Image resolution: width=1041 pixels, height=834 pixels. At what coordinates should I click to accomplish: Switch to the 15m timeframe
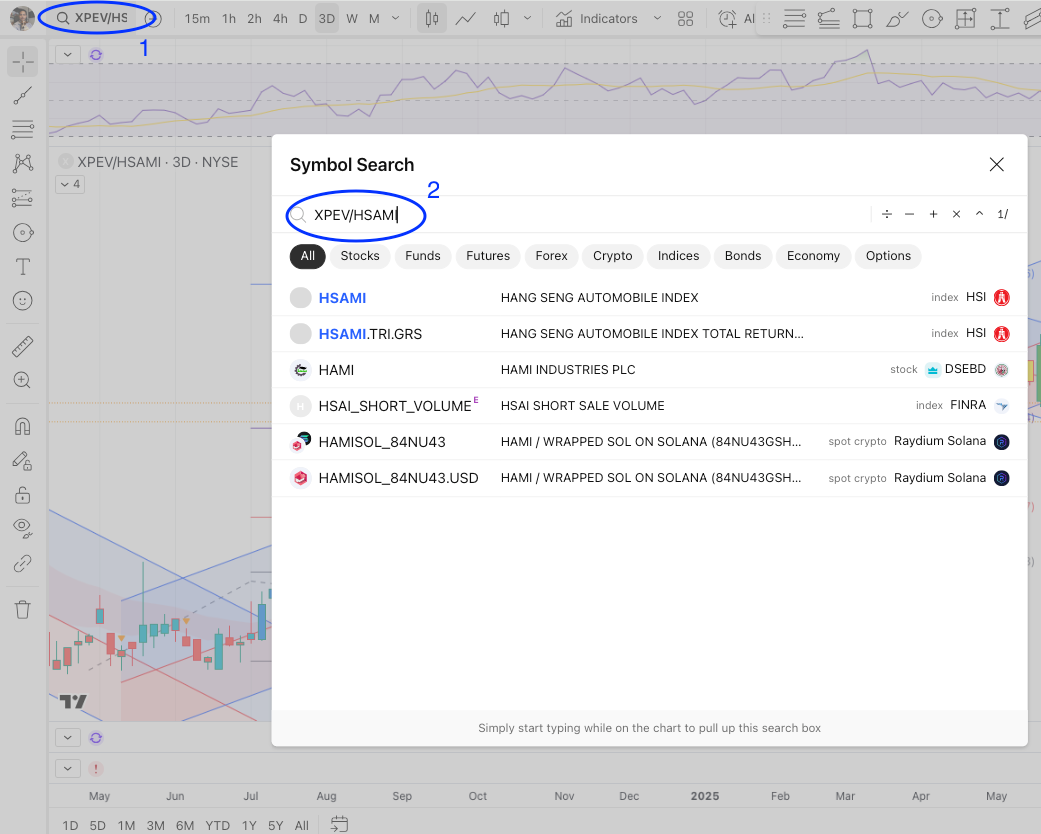click(197, 19)
